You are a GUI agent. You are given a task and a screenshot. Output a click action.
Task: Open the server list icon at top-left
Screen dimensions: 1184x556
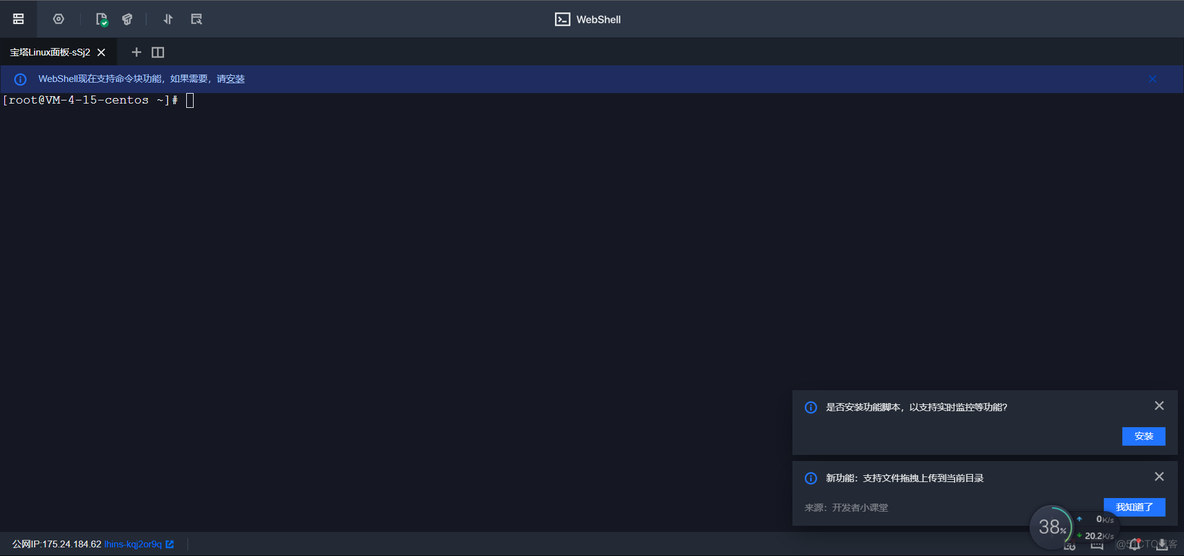(18, 19)
